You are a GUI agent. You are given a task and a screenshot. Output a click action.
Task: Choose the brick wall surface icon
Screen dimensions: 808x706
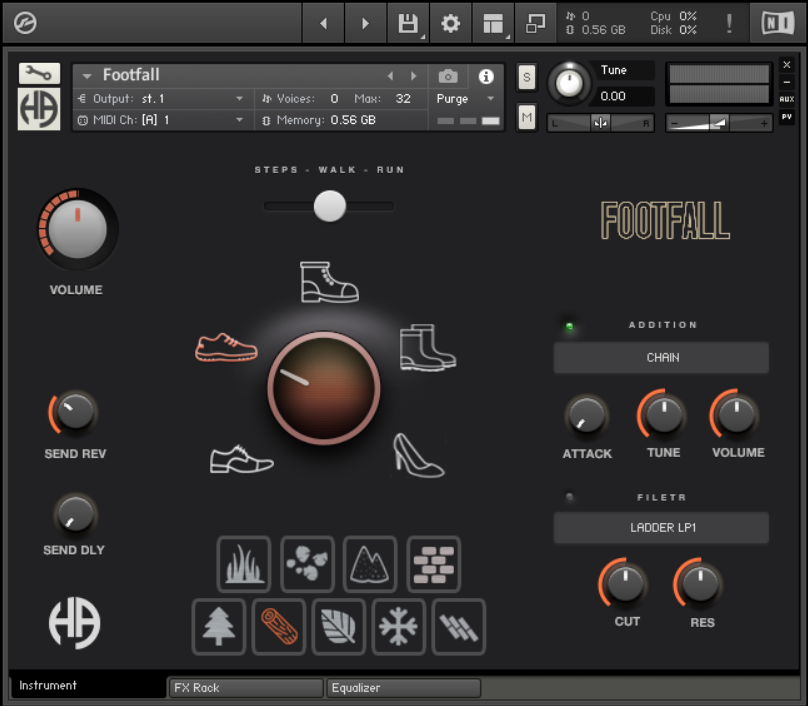(434, 564)
